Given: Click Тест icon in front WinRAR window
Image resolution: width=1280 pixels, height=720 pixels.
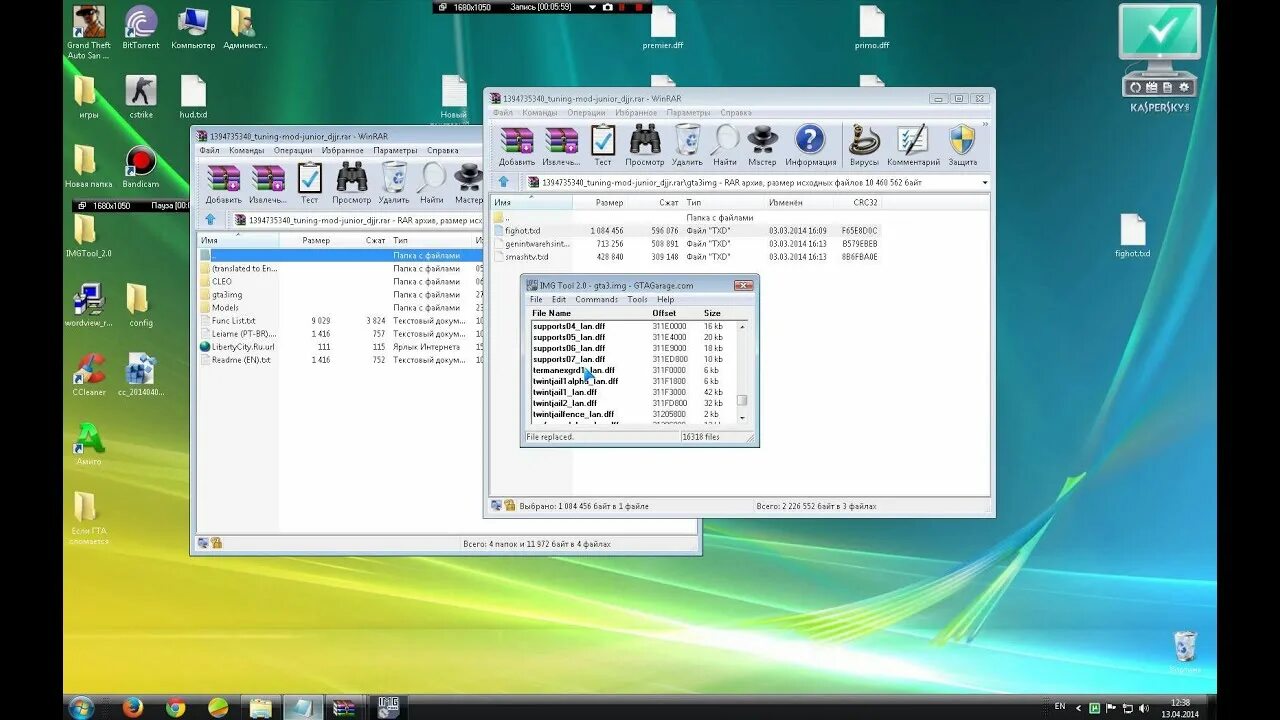Looking at the screenshot, I should click(603, 146).
